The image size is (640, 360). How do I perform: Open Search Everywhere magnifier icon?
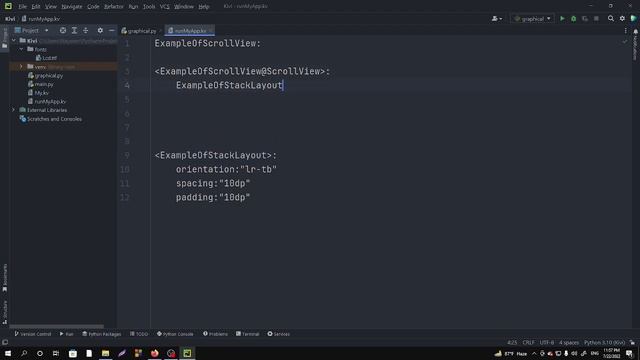coord(611,18)
